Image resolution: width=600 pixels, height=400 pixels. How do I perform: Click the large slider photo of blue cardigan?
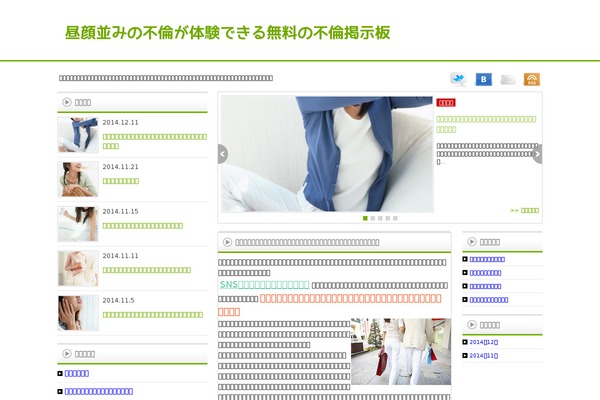327,154
